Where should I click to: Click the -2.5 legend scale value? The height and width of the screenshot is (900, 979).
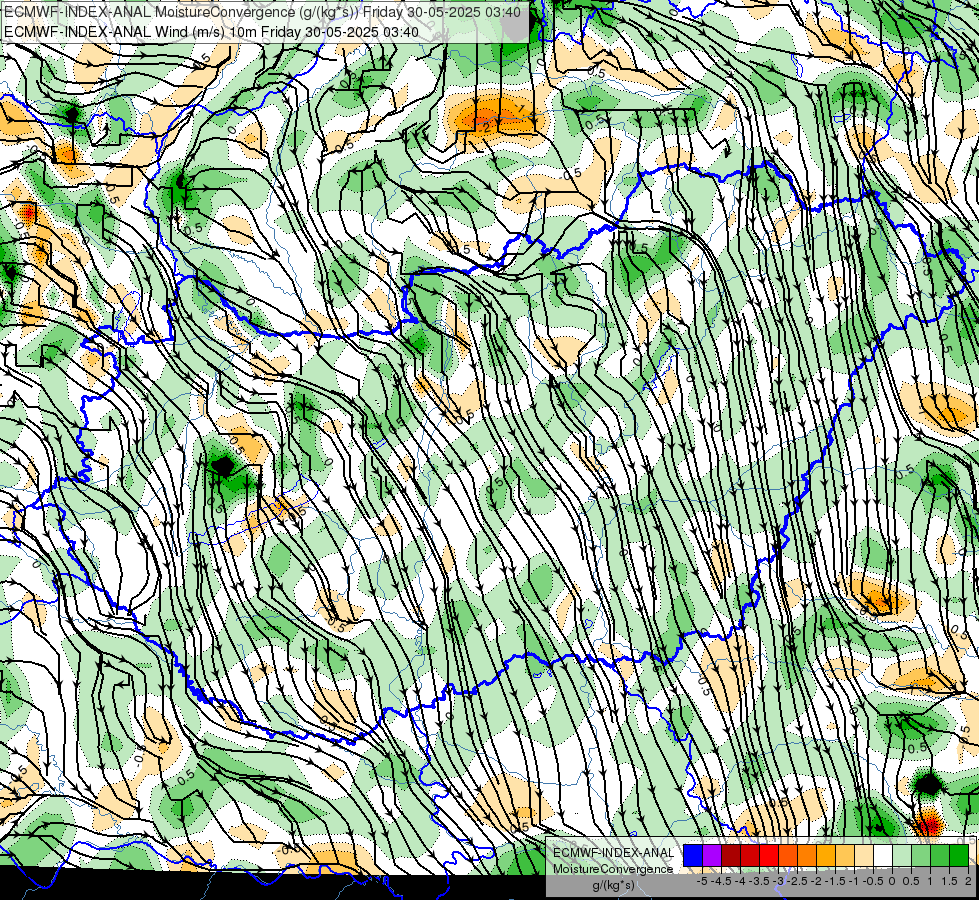tap(797, 881)
